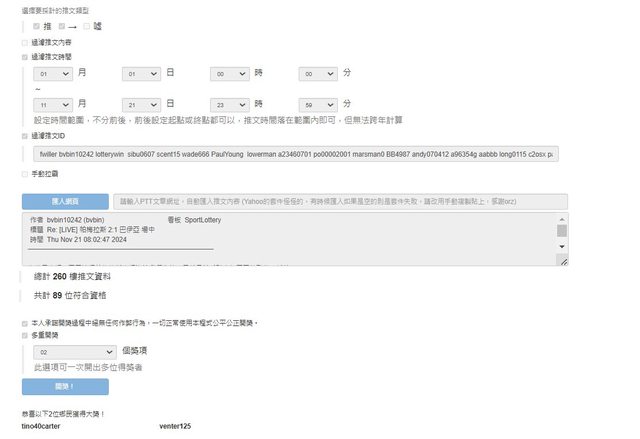Toggle the 噓 boo type checkbox
The width and height of the screenshot is (640, 439).
[87, 26]
